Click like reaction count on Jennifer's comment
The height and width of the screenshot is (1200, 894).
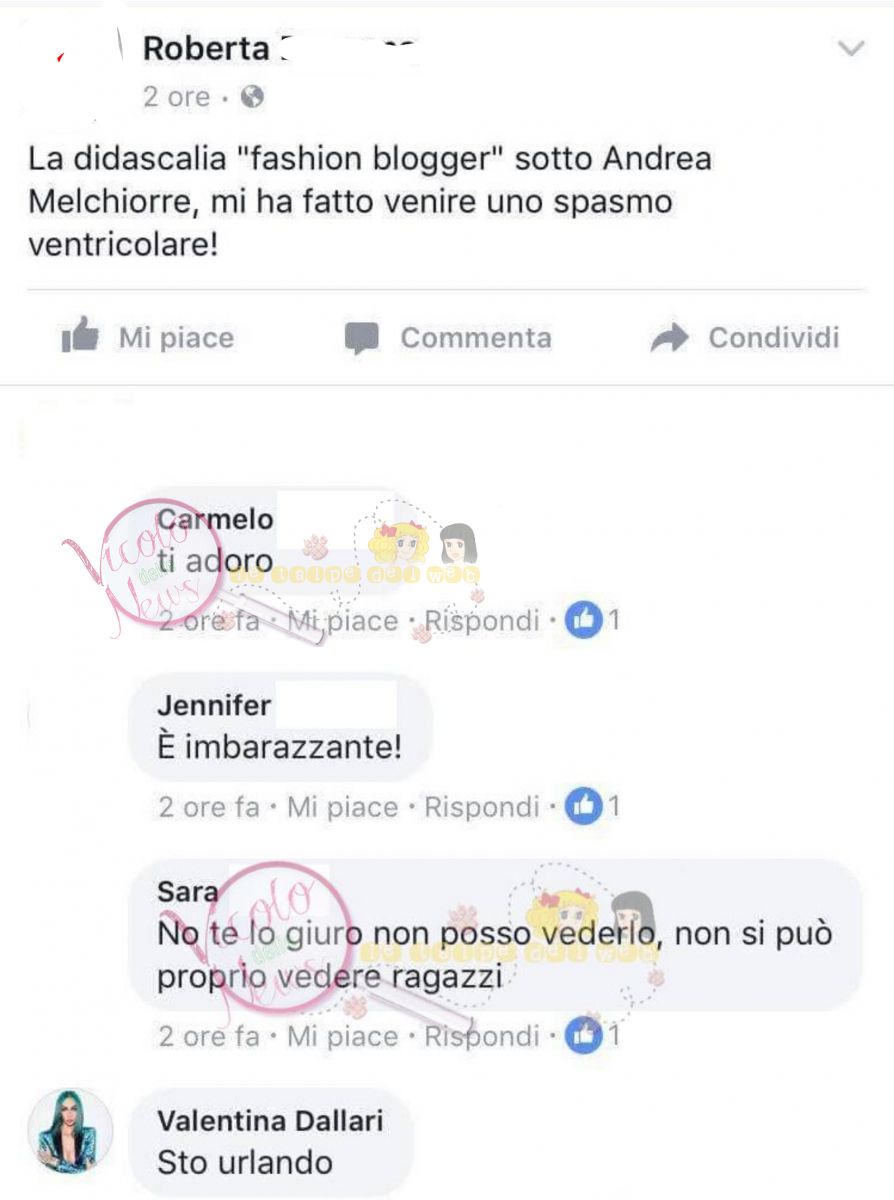tap(593, 806)
